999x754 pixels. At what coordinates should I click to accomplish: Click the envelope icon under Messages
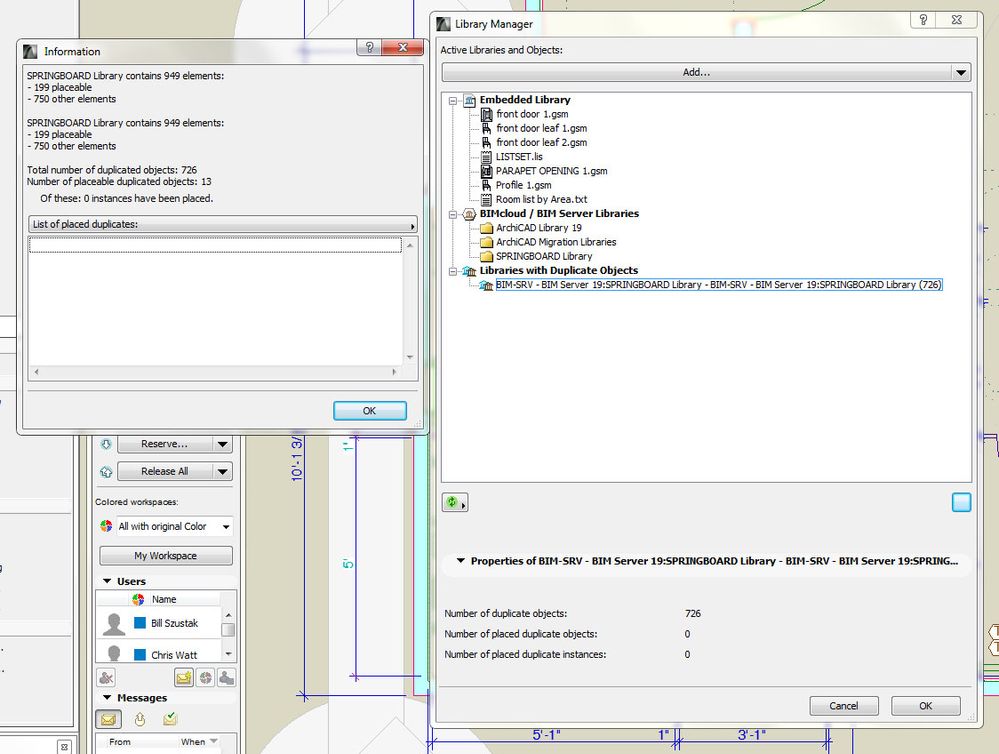pos(106,719)
